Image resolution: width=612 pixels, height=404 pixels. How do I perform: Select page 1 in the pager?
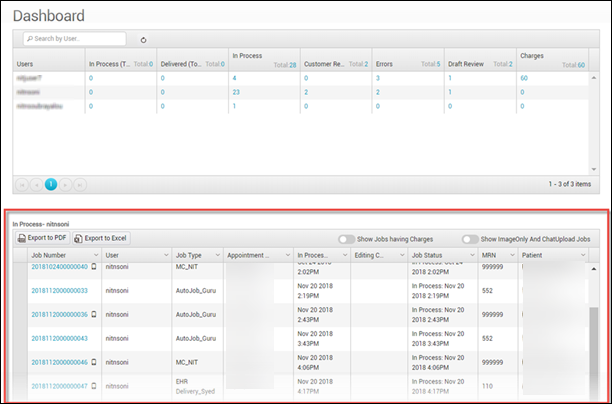coord(50,184)
